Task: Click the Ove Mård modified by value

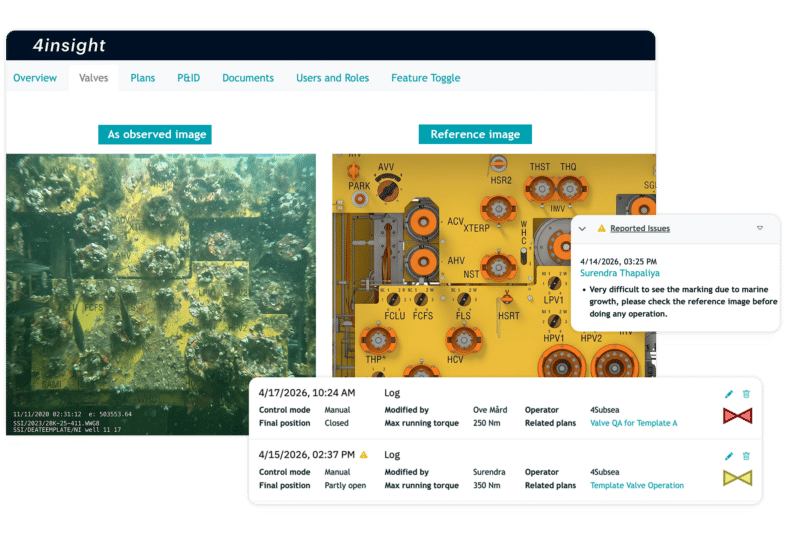Action: [x=490, y=410]
